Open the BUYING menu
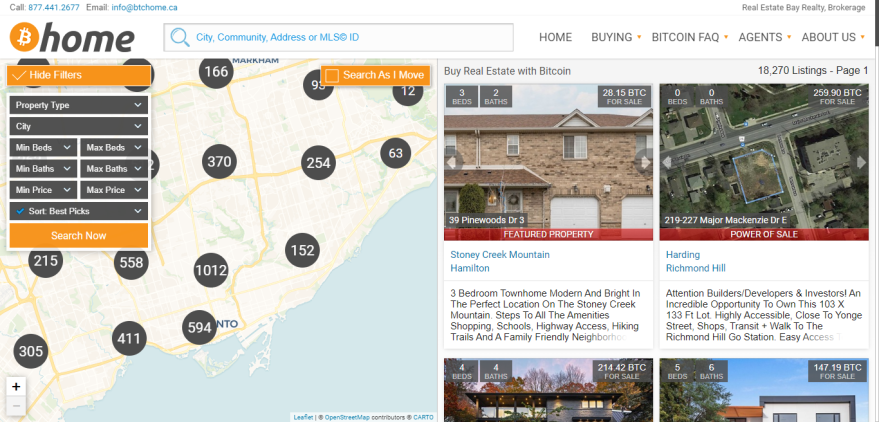Screen dimensions: 879x422 point(616,38)
